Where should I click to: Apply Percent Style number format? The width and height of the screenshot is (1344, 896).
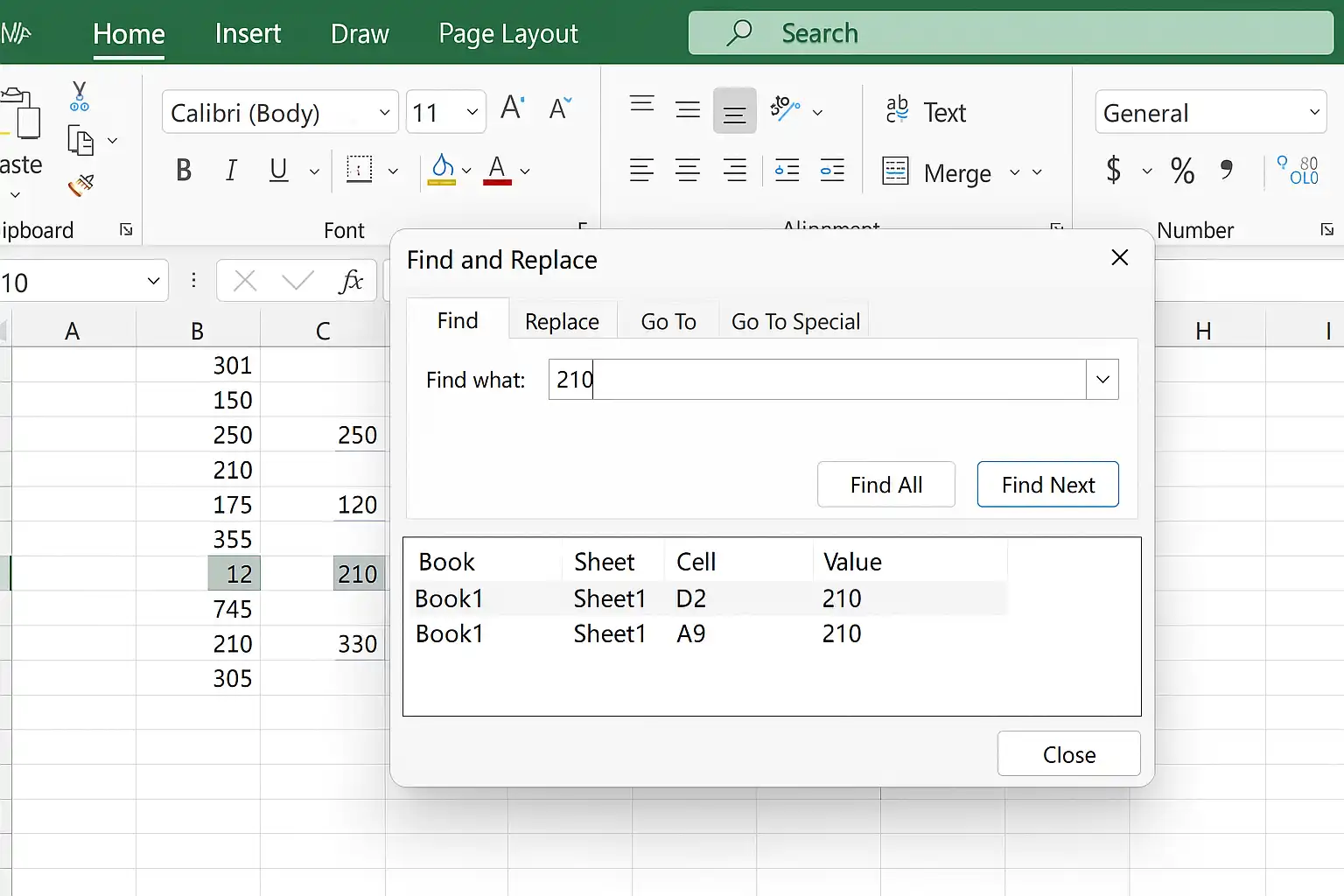(1182, 170)
